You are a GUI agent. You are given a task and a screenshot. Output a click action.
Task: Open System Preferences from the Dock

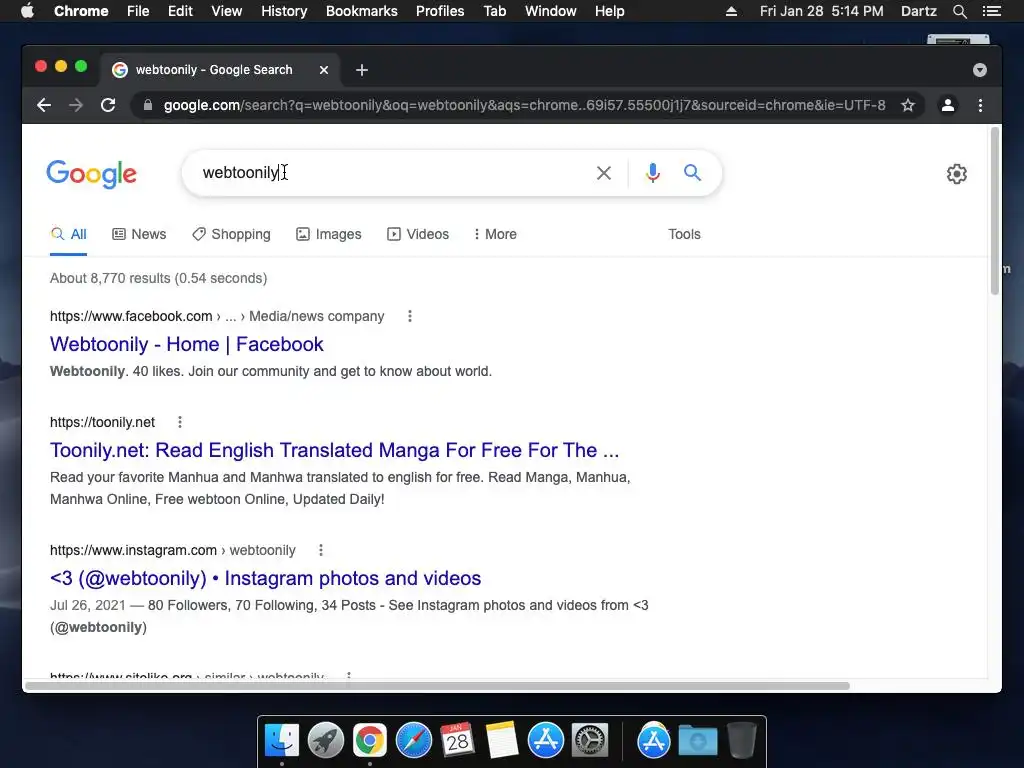tap(590, 741)
